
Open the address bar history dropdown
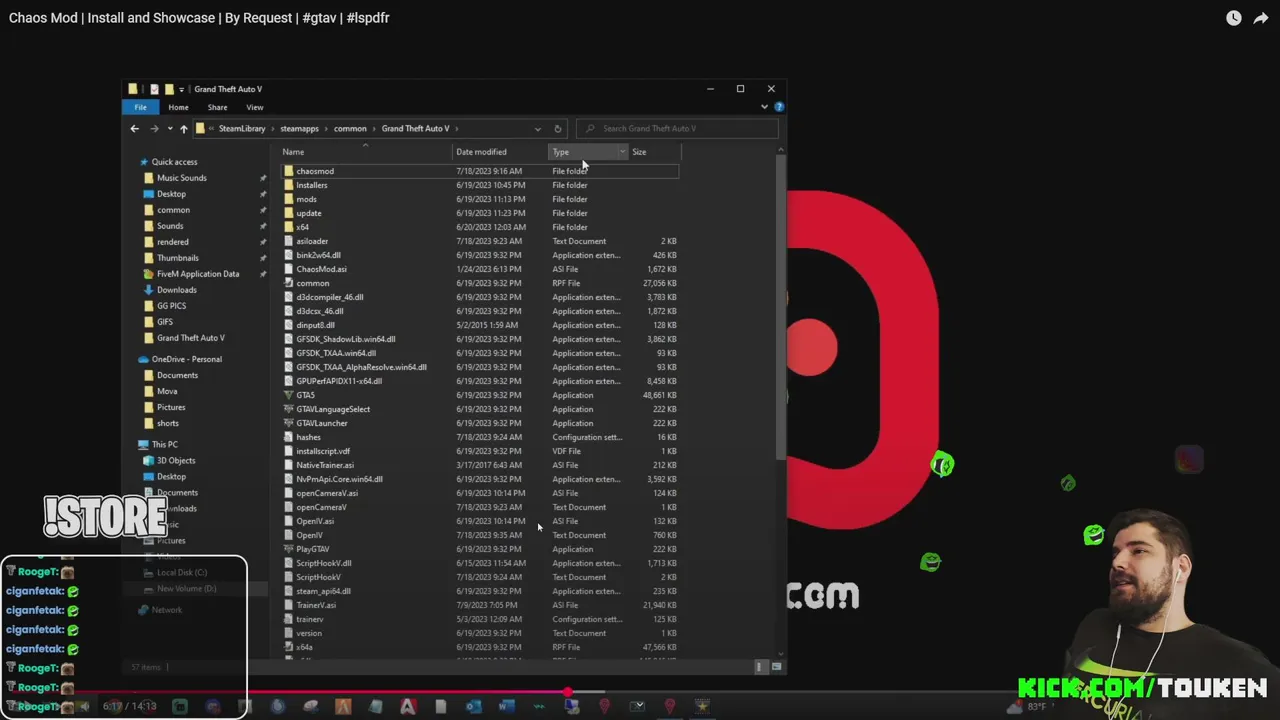[537, 128]
